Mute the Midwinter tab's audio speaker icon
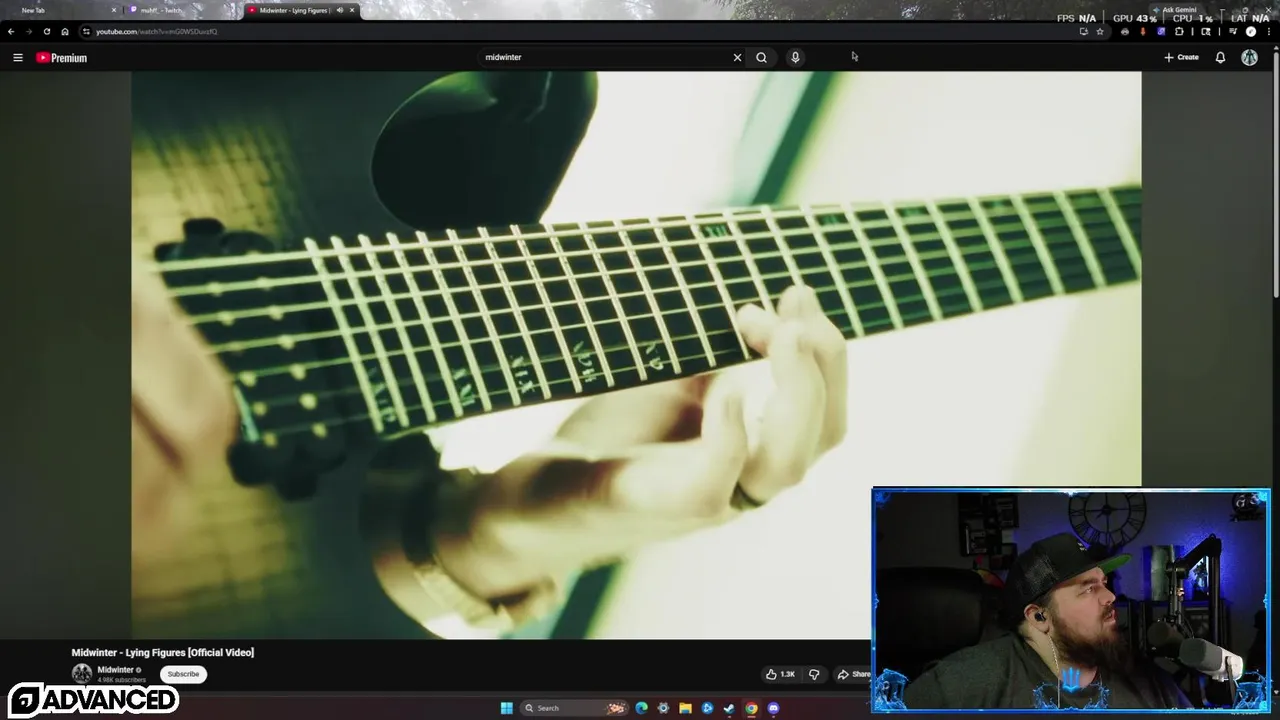The width and height of the screenshot is (1280, 720). tap(339, 10)
